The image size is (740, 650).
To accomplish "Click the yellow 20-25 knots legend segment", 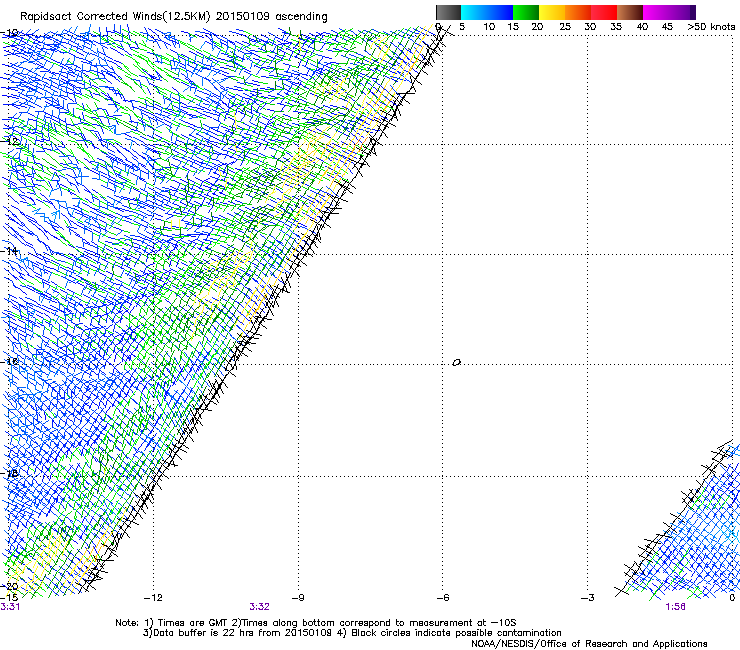I will 552,12.
